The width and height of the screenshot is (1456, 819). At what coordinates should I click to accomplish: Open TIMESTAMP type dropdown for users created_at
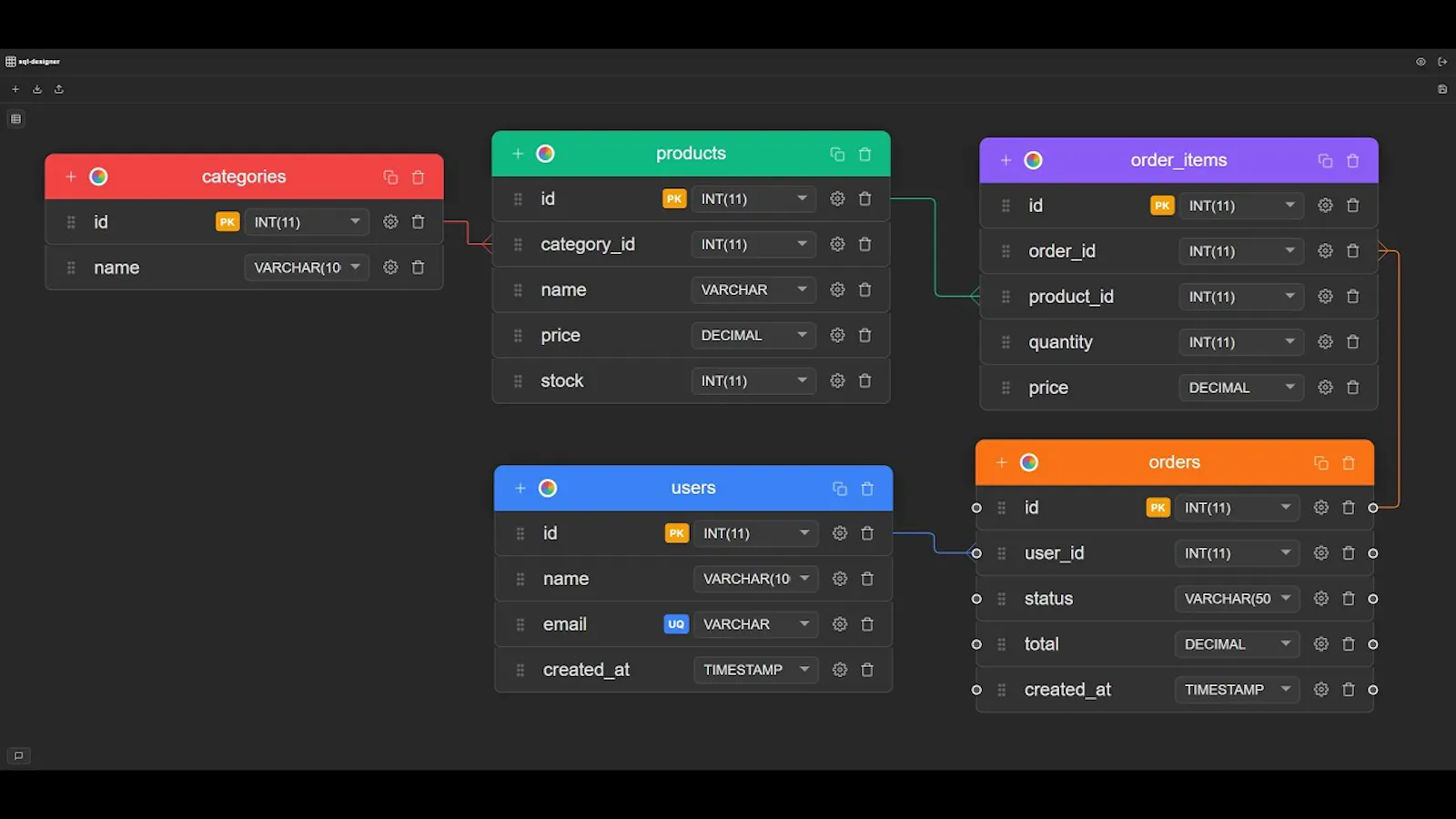tap(756, 670)
